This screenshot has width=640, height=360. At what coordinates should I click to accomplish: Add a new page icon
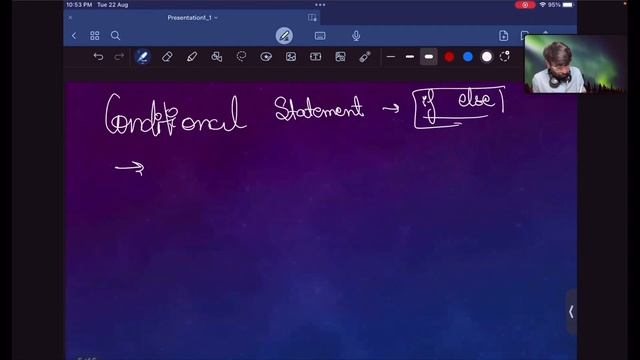click(504, 36)
